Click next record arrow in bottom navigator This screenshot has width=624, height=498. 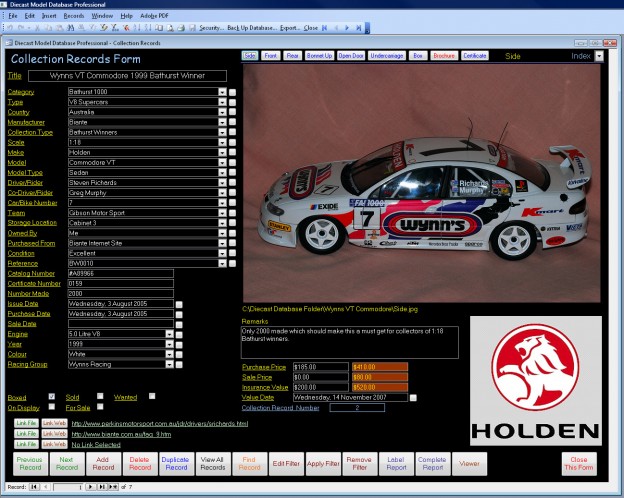click(91, 486)
